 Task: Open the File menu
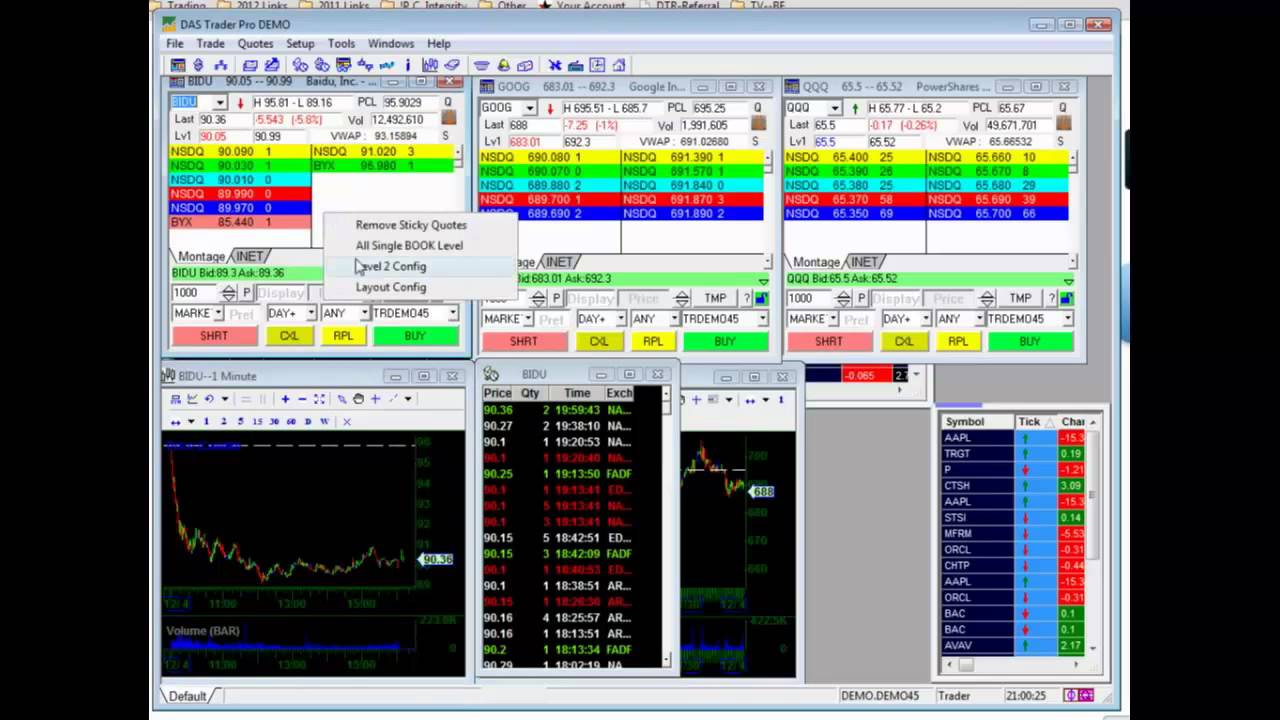[x=175, y=44]
